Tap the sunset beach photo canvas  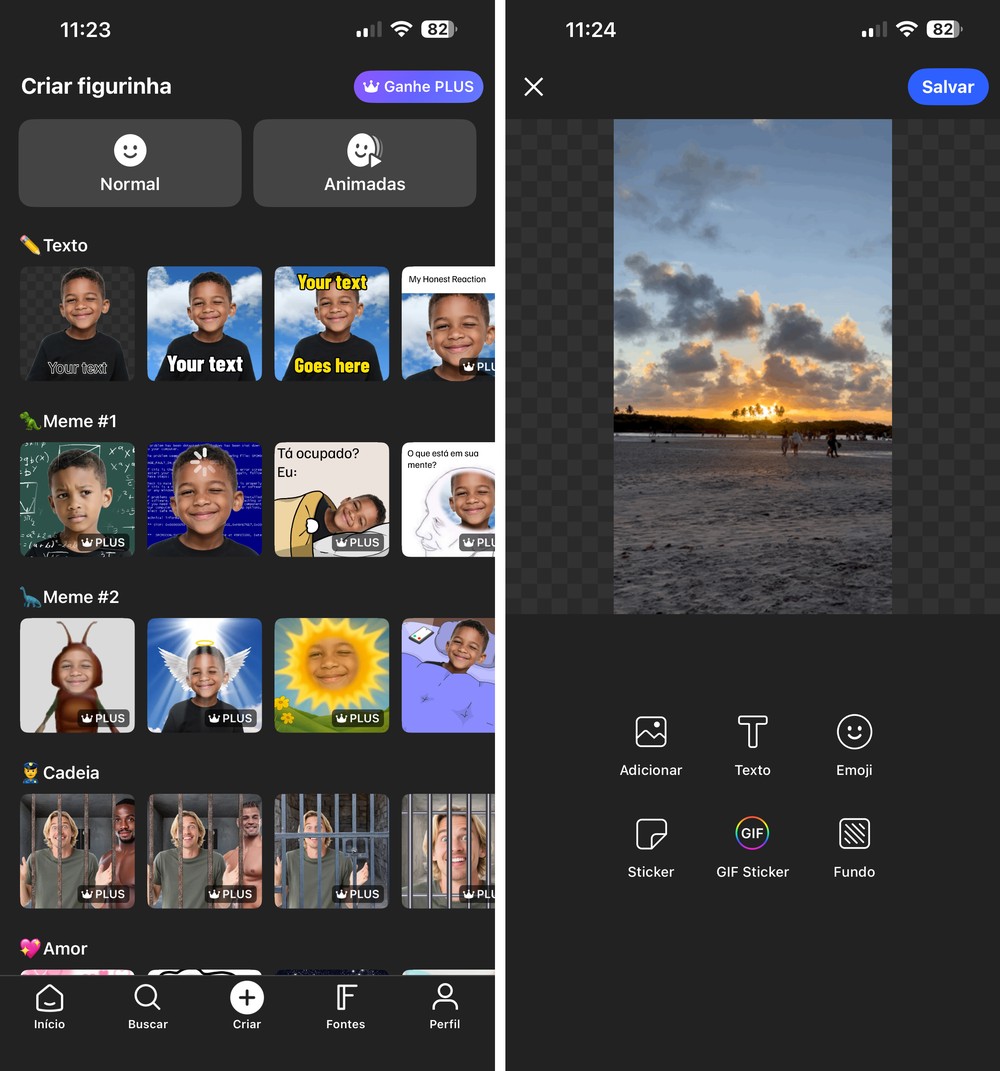[x=752, y=367]
